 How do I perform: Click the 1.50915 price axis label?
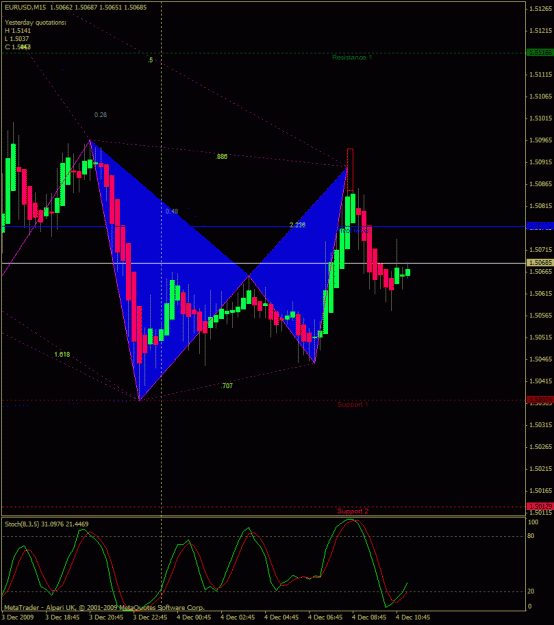(x=541, y=162)
